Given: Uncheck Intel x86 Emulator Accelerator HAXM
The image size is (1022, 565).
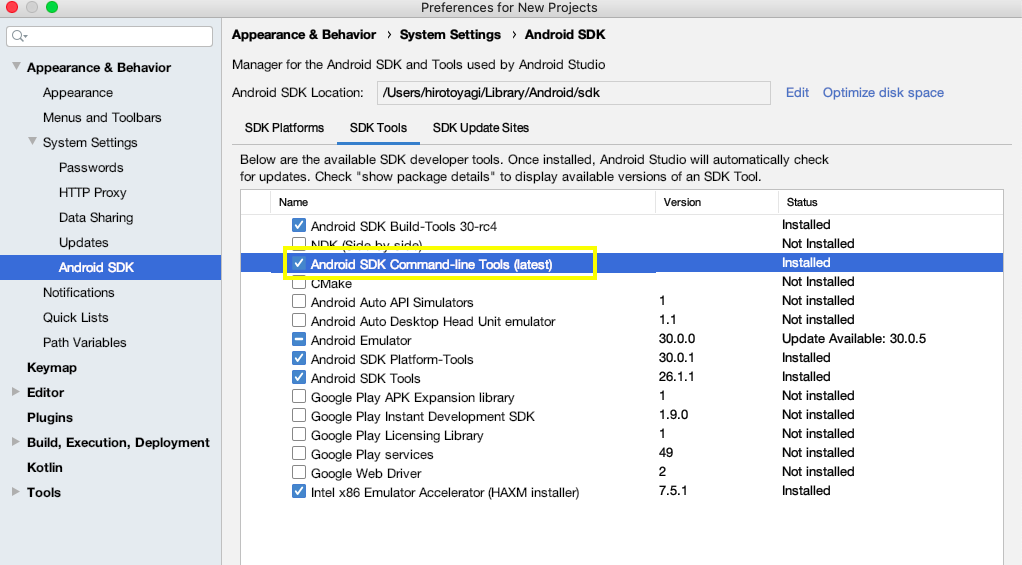Looking at the screenshot, I should [299, 492].
